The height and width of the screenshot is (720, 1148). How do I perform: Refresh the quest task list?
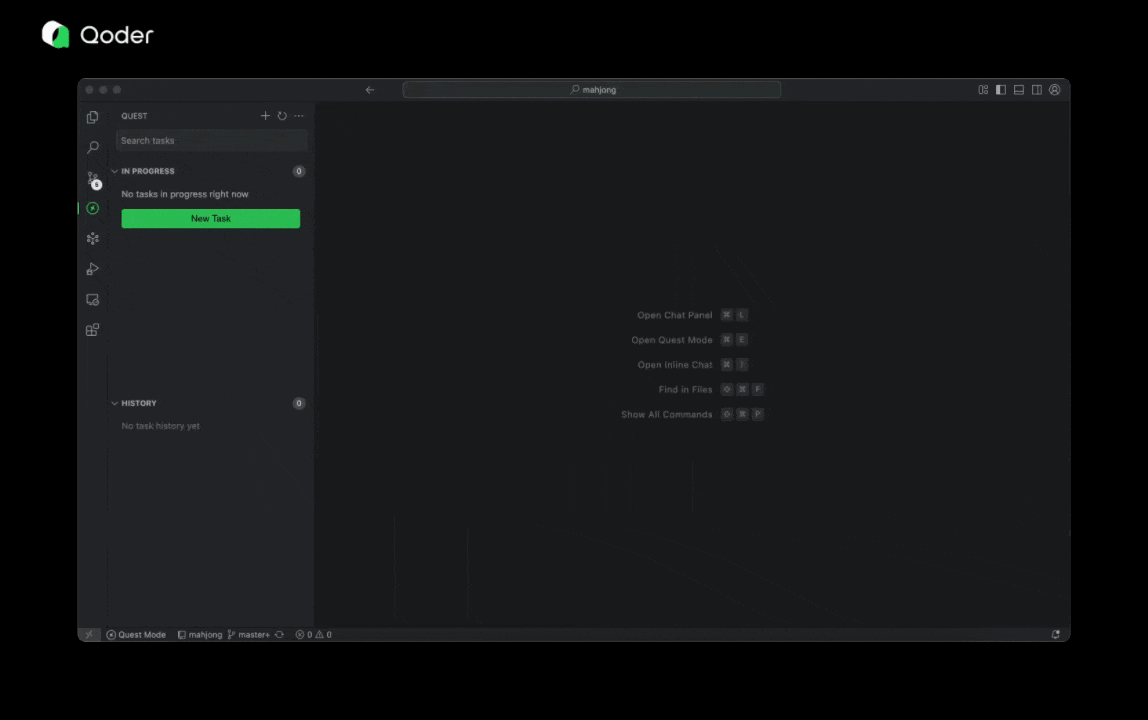(x=282, y=116)
